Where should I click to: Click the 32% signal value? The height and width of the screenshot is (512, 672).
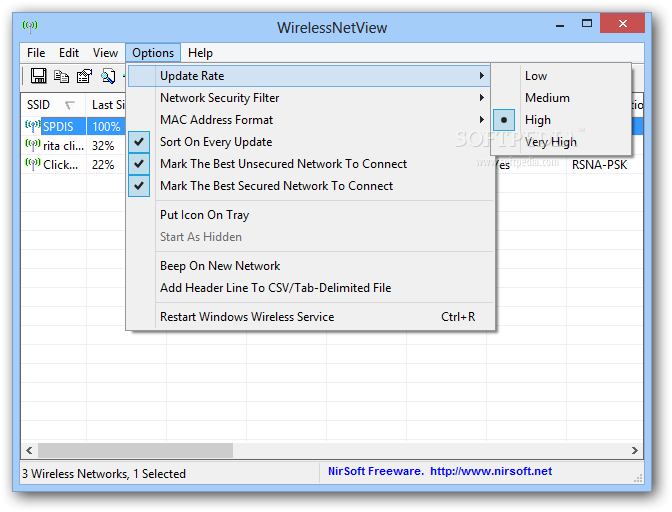[x=103, y=146]
